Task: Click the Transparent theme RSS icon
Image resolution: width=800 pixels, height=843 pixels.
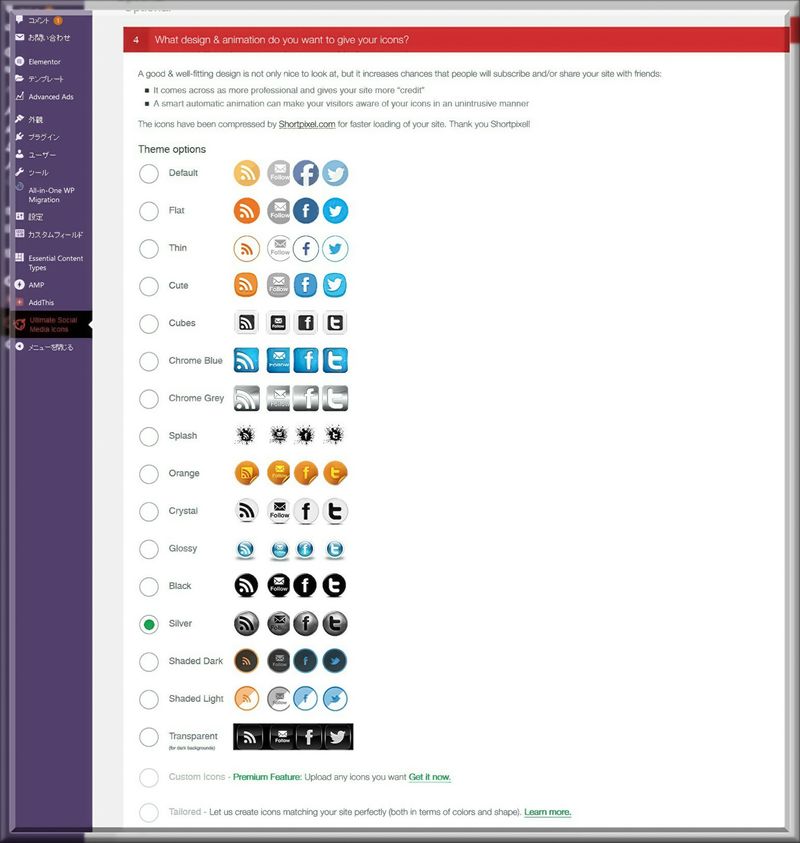Action: pos(248,737)
